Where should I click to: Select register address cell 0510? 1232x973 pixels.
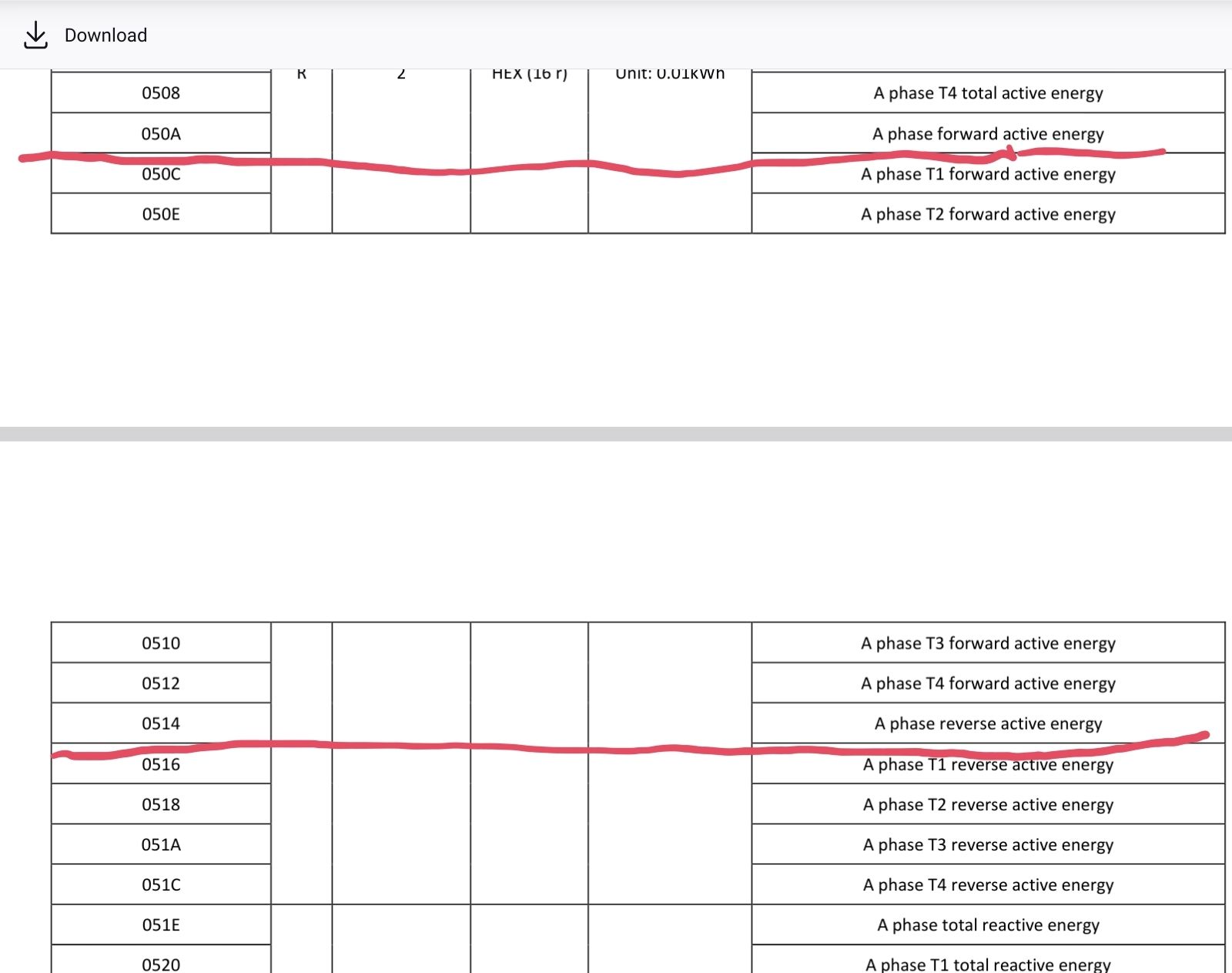pos(161,643)
